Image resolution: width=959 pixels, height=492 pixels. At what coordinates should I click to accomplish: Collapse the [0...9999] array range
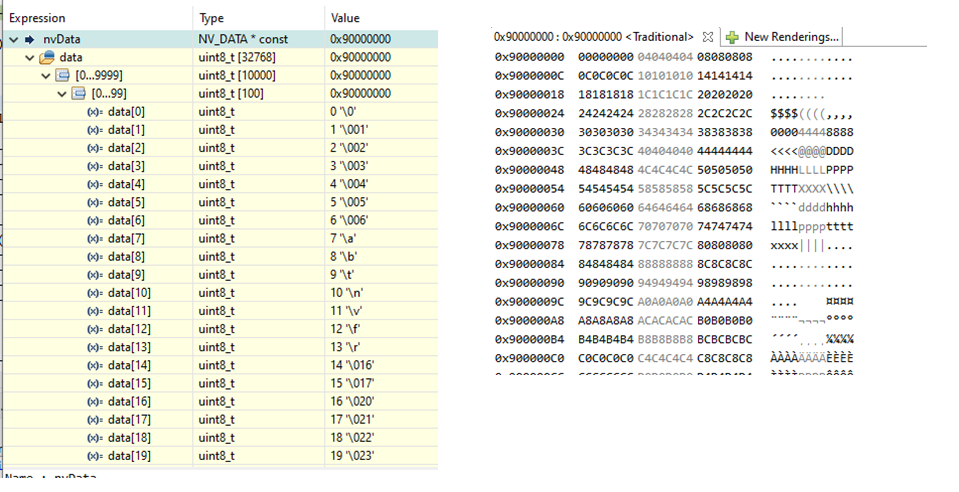click(46, 76)
